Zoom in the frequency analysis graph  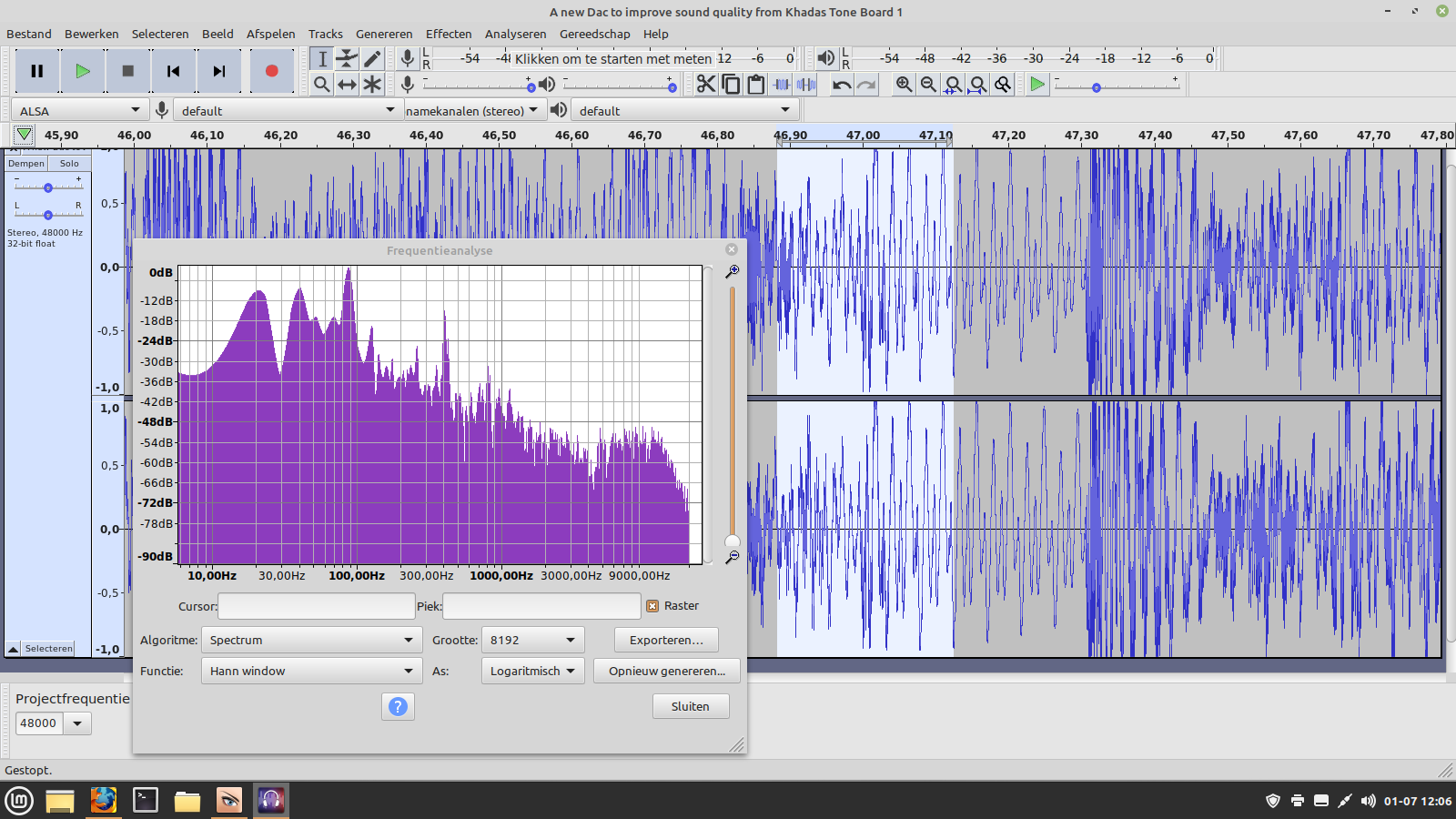click(732, 271)
